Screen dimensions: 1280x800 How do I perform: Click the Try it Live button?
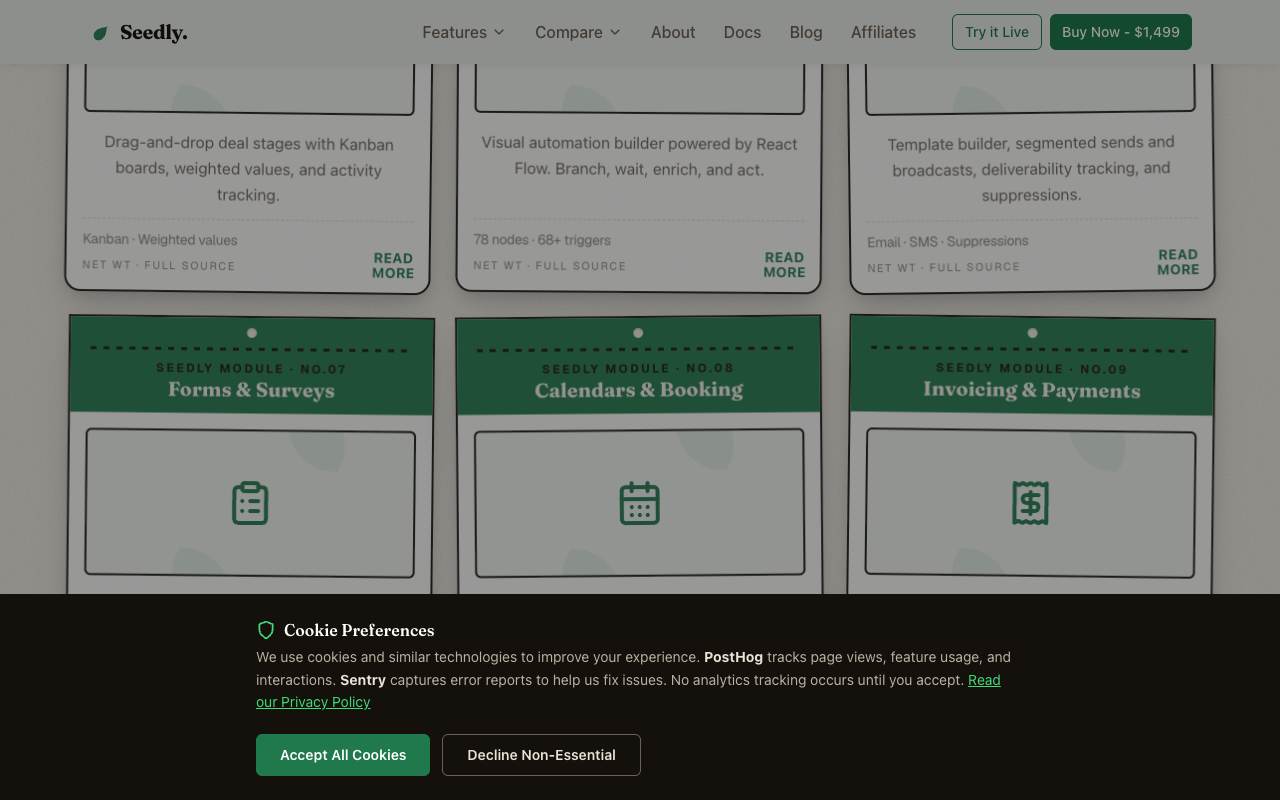point(997,32)
